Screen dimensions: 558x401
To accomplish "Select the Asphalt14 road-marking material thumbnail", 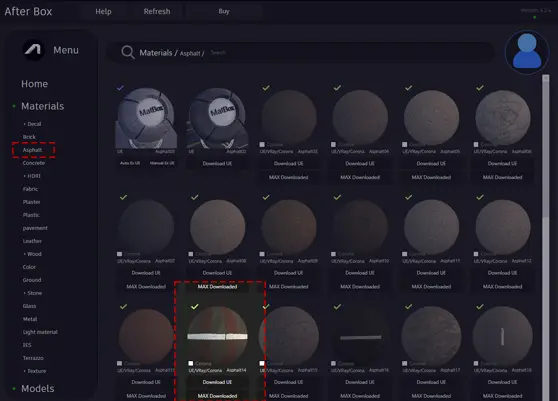I will pos(218,336).
